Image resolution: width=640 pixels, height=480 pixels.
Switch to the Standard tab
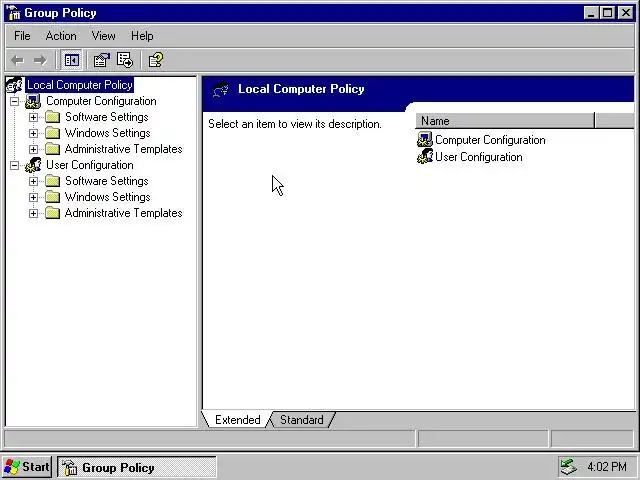point(302,420)
